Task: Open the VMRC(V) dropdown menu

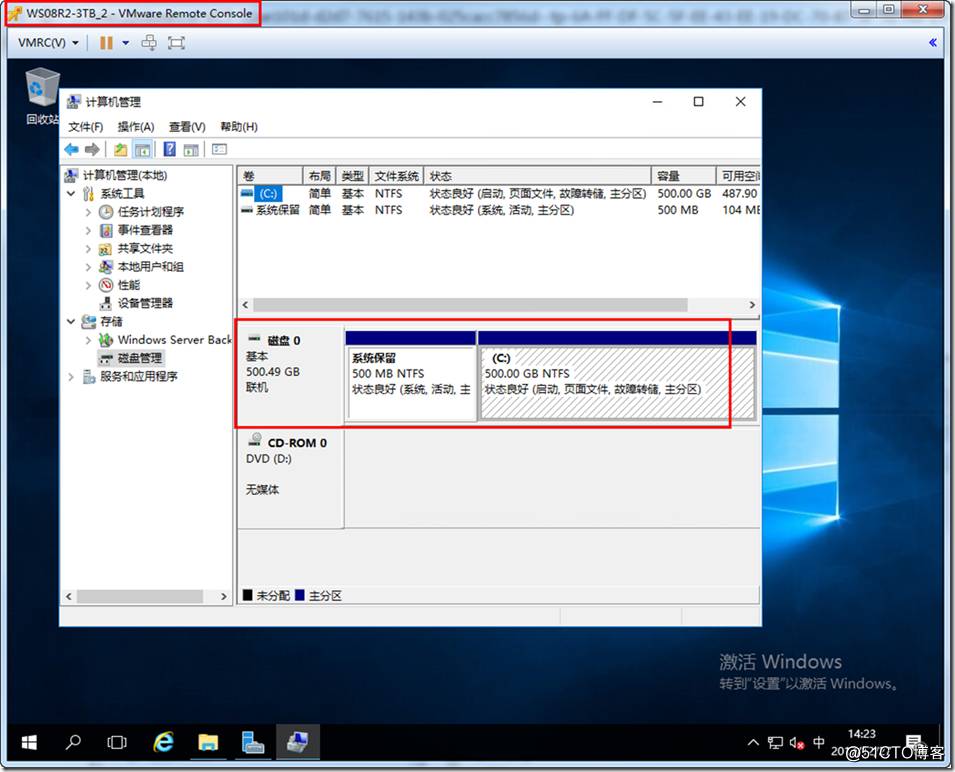Action: [x=48, y=43]
